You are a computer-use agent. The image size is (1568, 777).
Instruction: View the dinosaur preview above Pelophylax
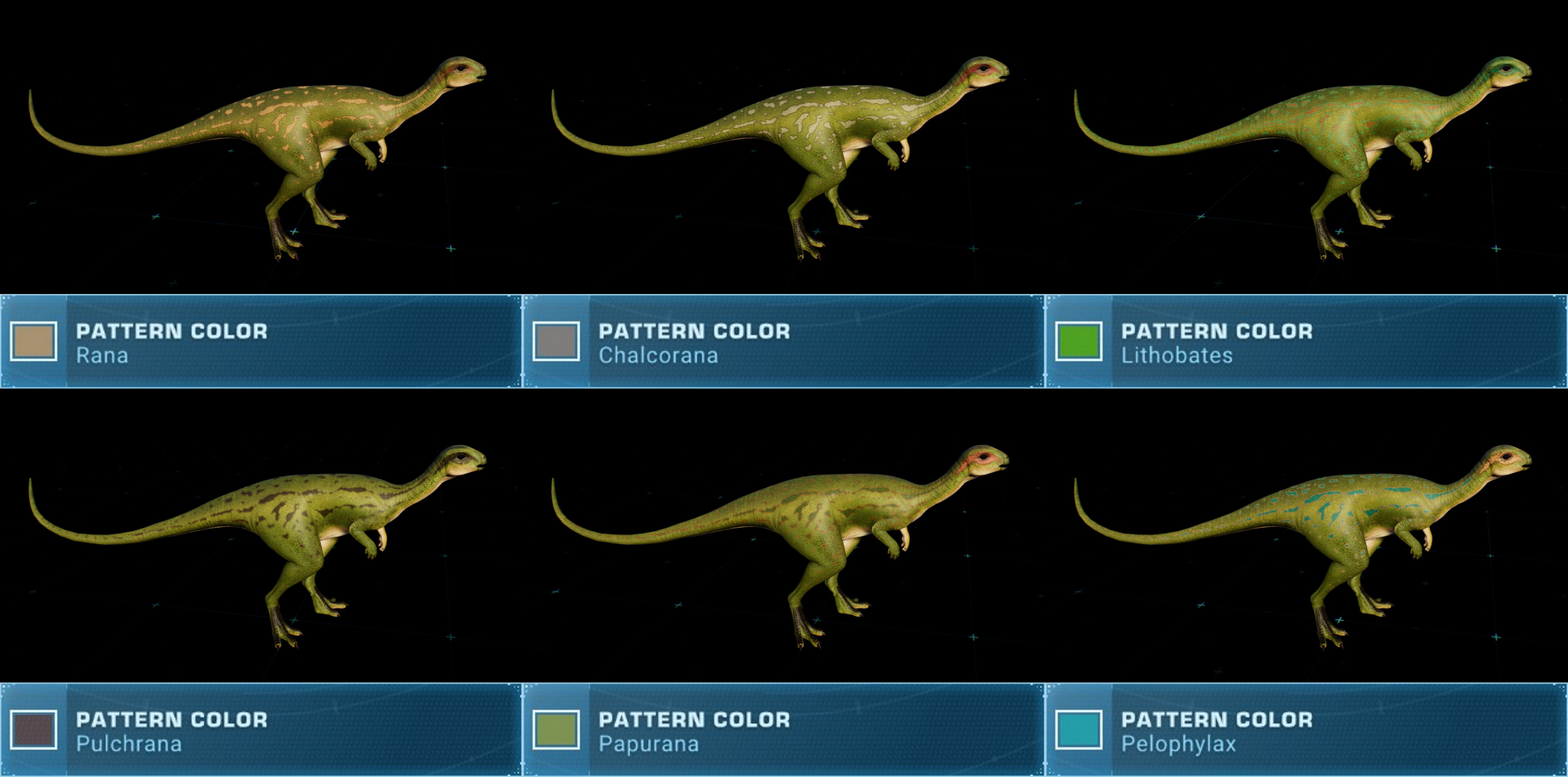pyautogui.click(x=1303, y=546)
